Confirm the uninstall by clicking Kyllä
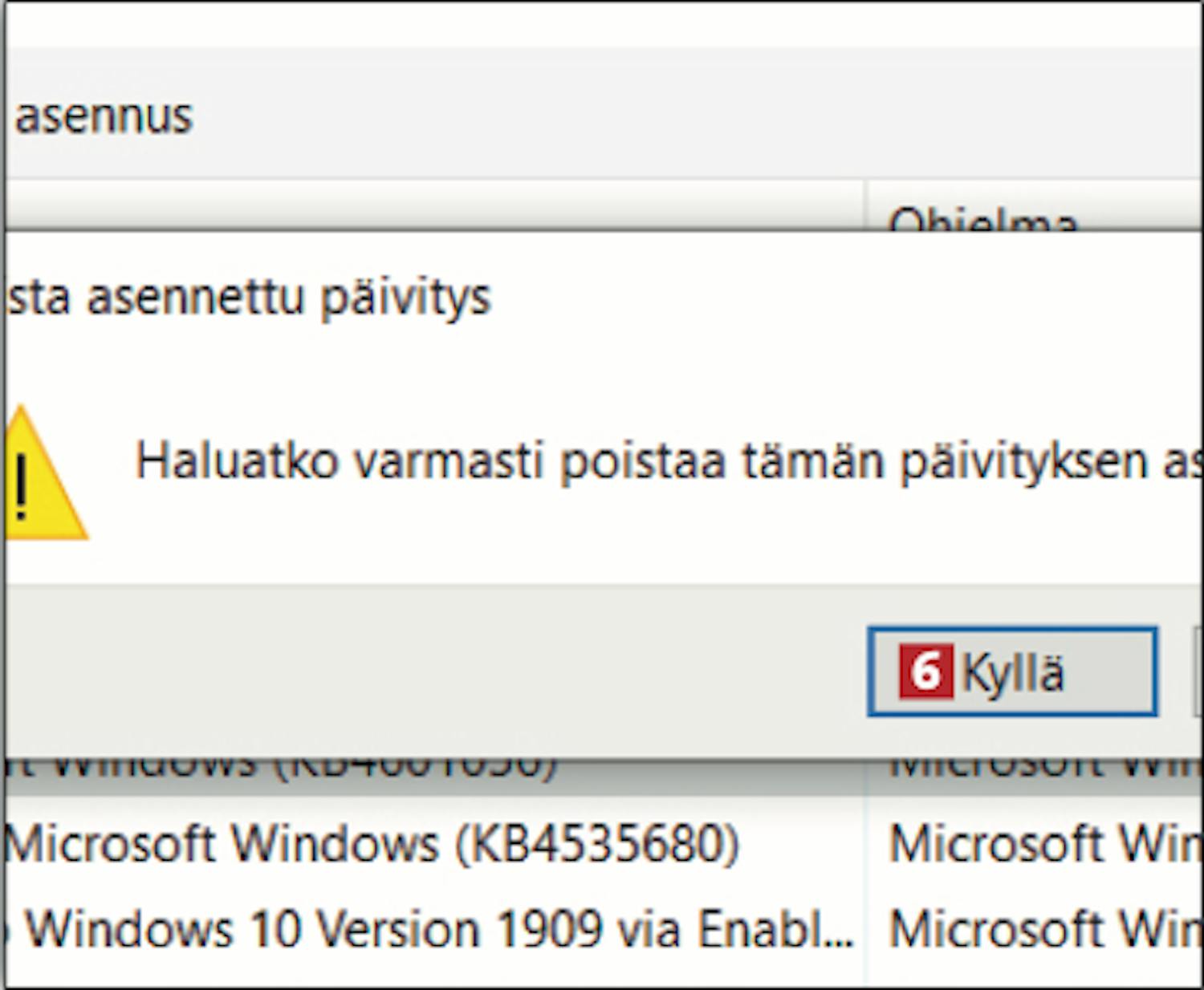1204x990 pixels. pyautogui.click(x=1012, y=672)
